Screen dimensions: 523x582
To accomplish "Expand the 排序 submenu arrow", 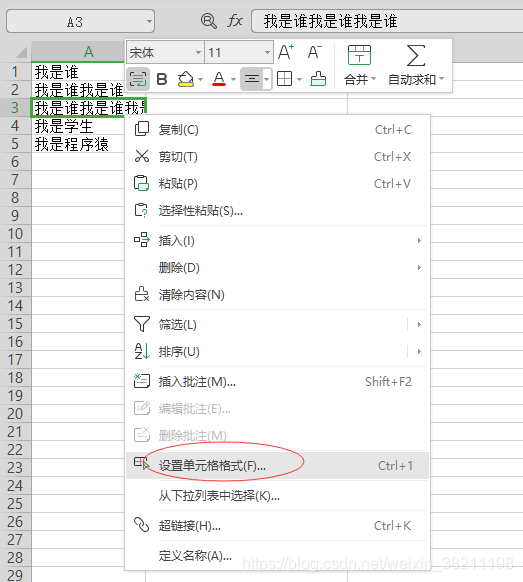I will (x=419, y=352).
